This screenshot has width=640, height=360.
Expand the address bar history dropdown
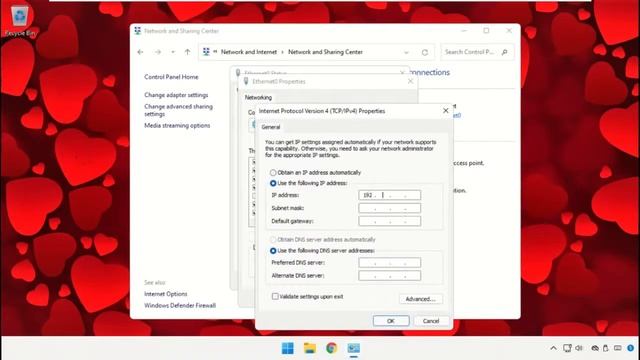click(x=406, y=52)
